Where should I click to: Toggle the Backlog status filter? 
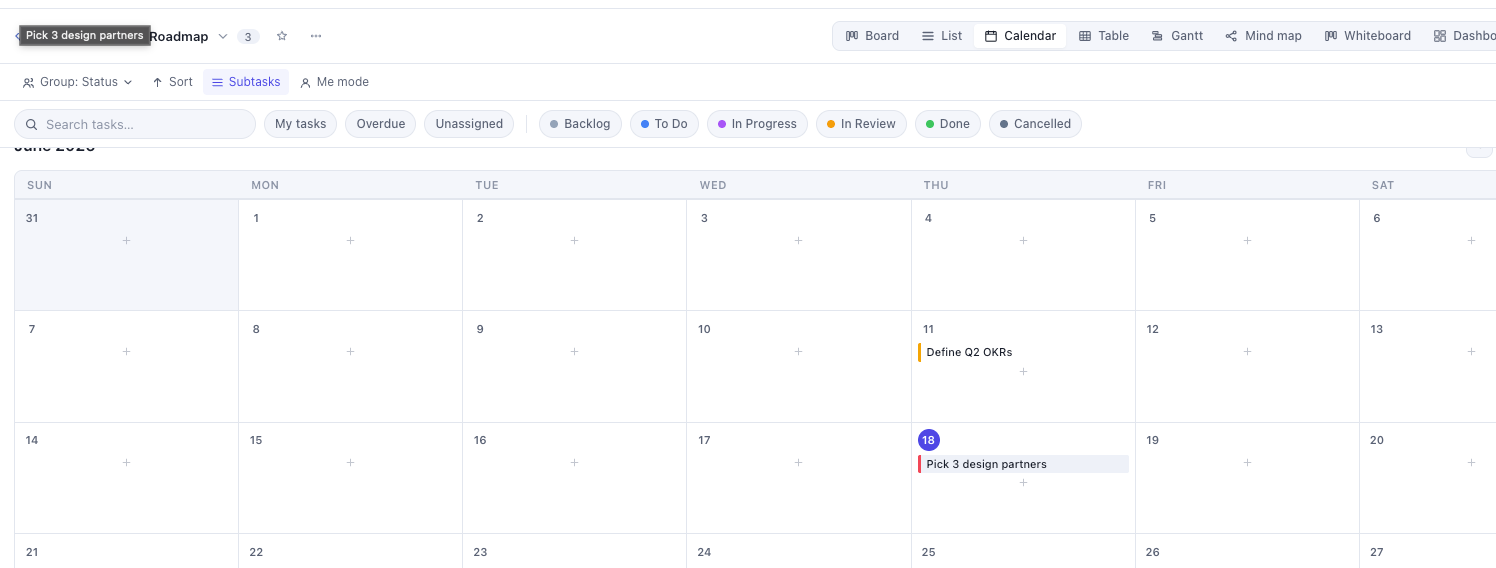click(580, 124)
